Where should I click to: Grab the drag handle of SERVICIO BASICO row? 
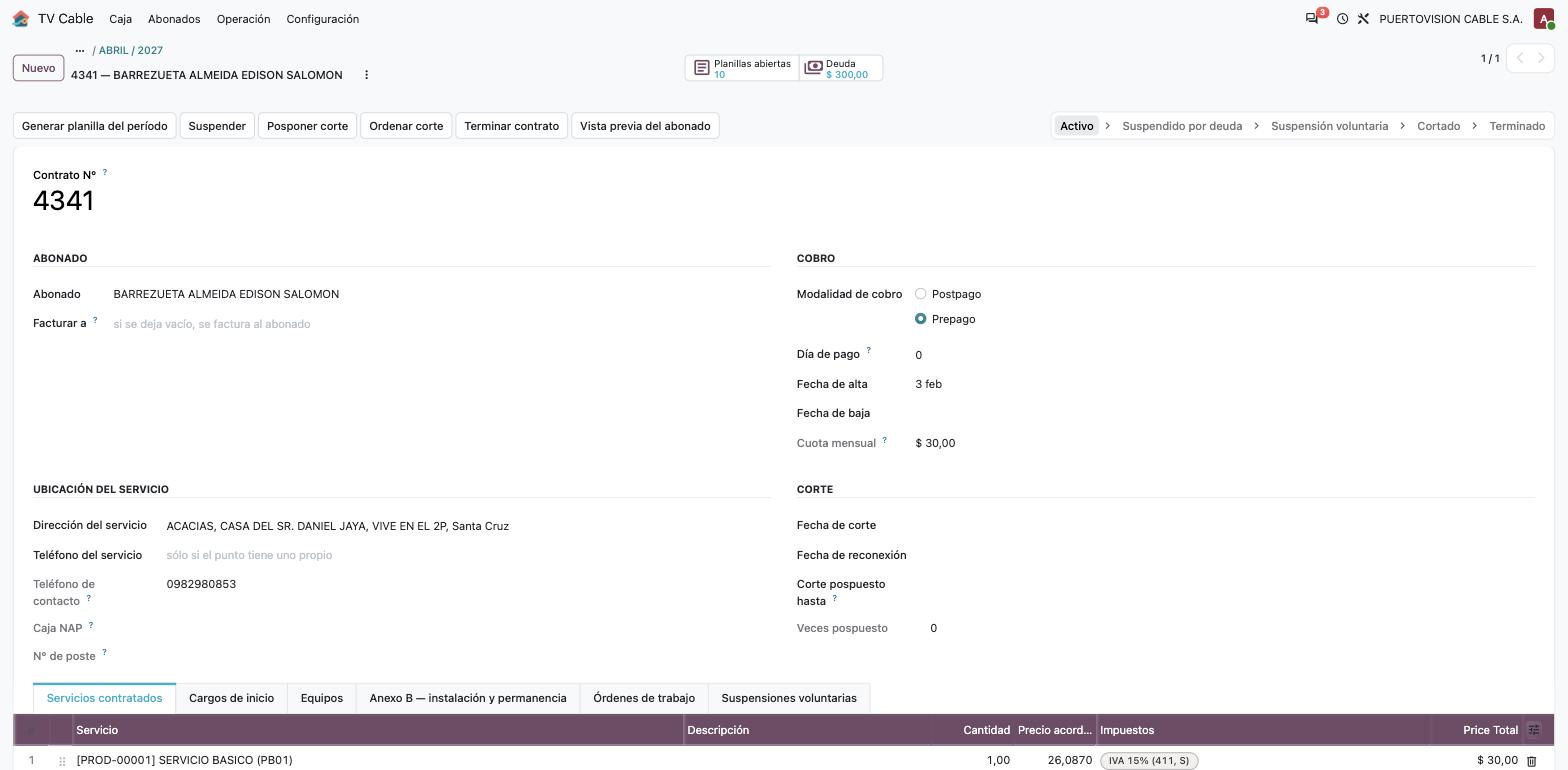[62, 761]
